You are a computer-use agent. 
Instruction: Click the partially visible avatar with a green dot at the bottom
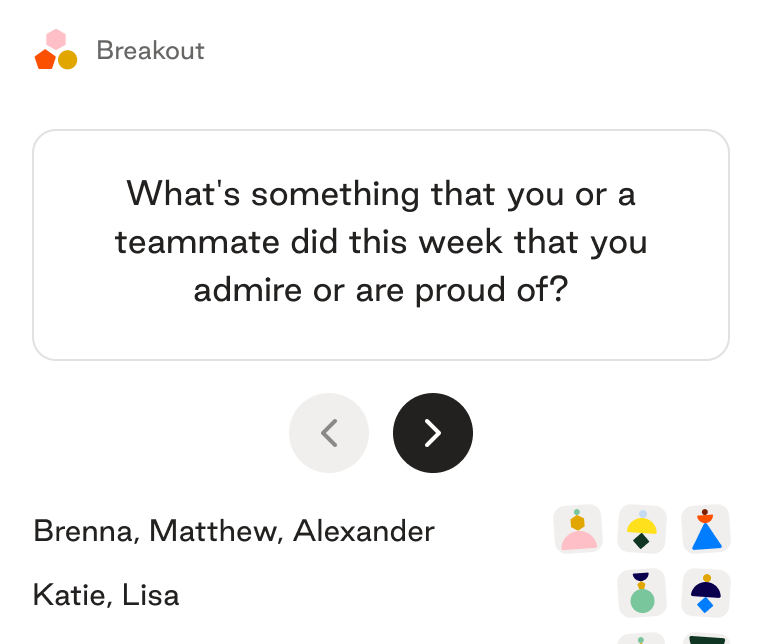coord(641,638)
